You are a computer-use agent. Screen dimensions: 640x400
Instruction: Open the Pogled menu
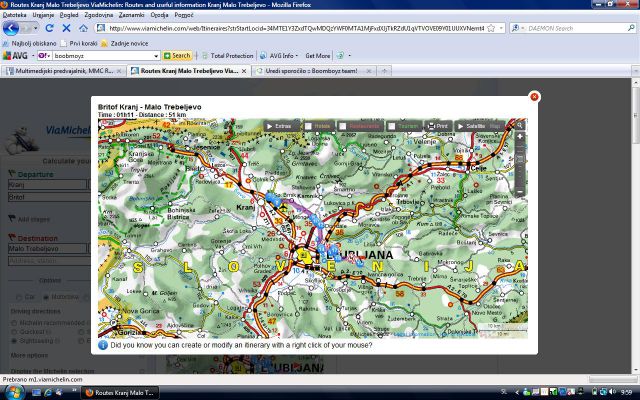(69, 15)
